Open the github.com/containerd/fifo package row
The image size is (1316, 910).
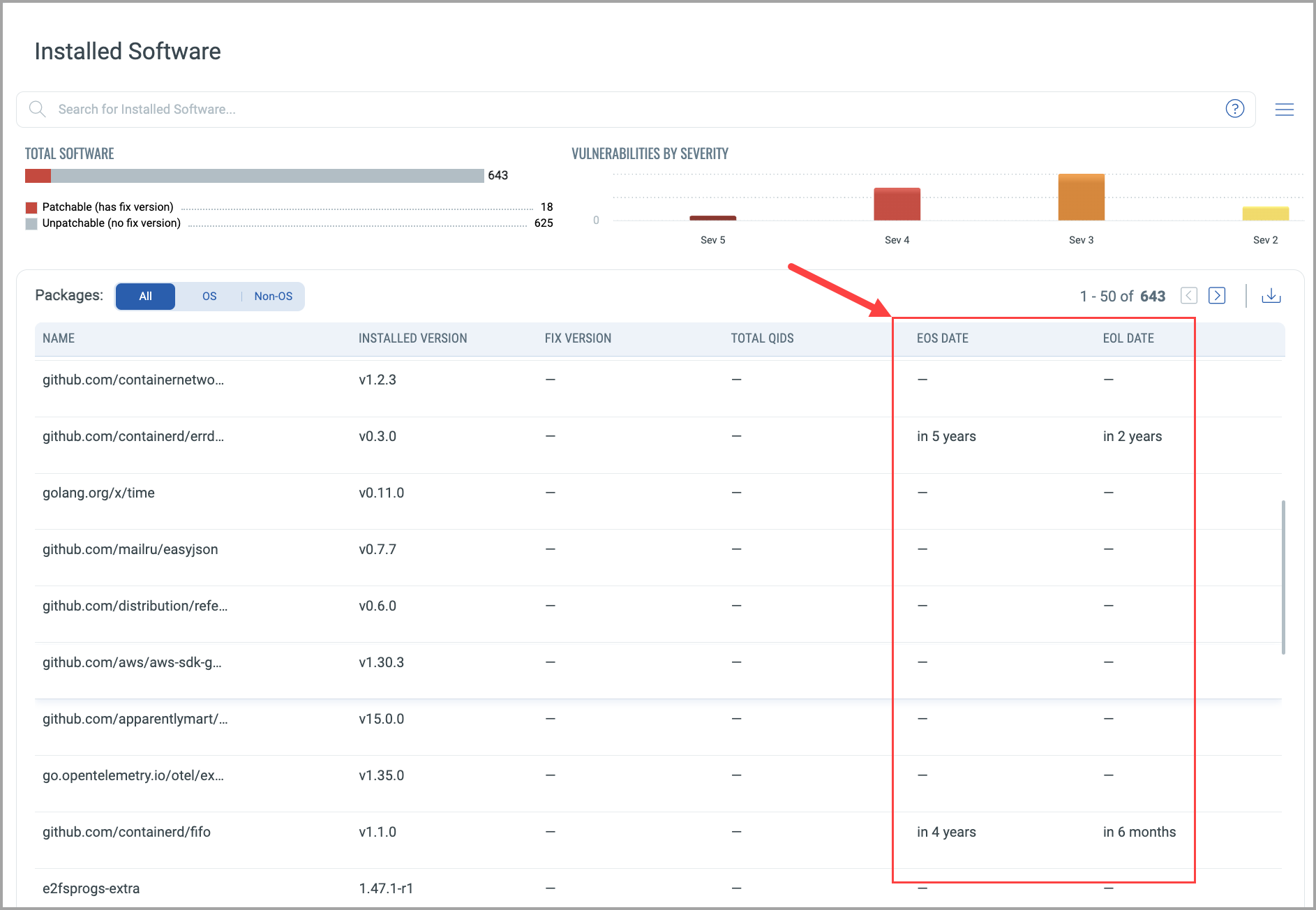[x=126, y=832]
